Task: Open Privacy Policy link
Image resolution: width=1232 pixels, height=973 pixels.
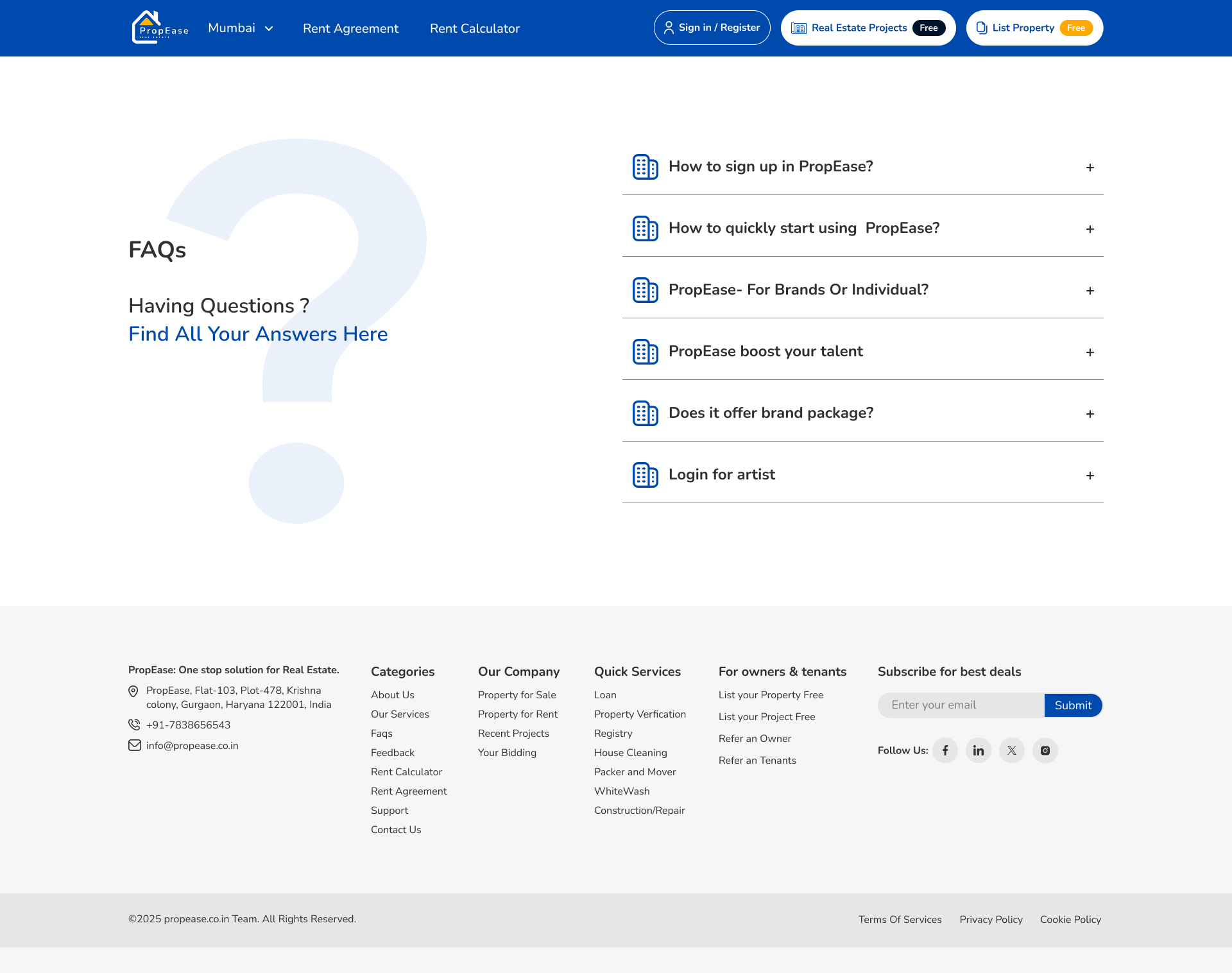Action: pos(991,920)
